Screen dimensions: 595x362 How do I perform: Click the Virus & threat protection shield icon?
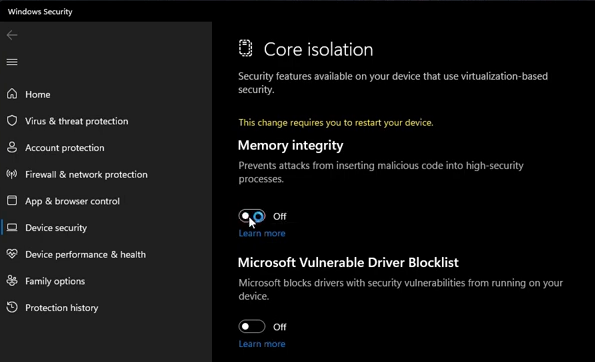12,121
